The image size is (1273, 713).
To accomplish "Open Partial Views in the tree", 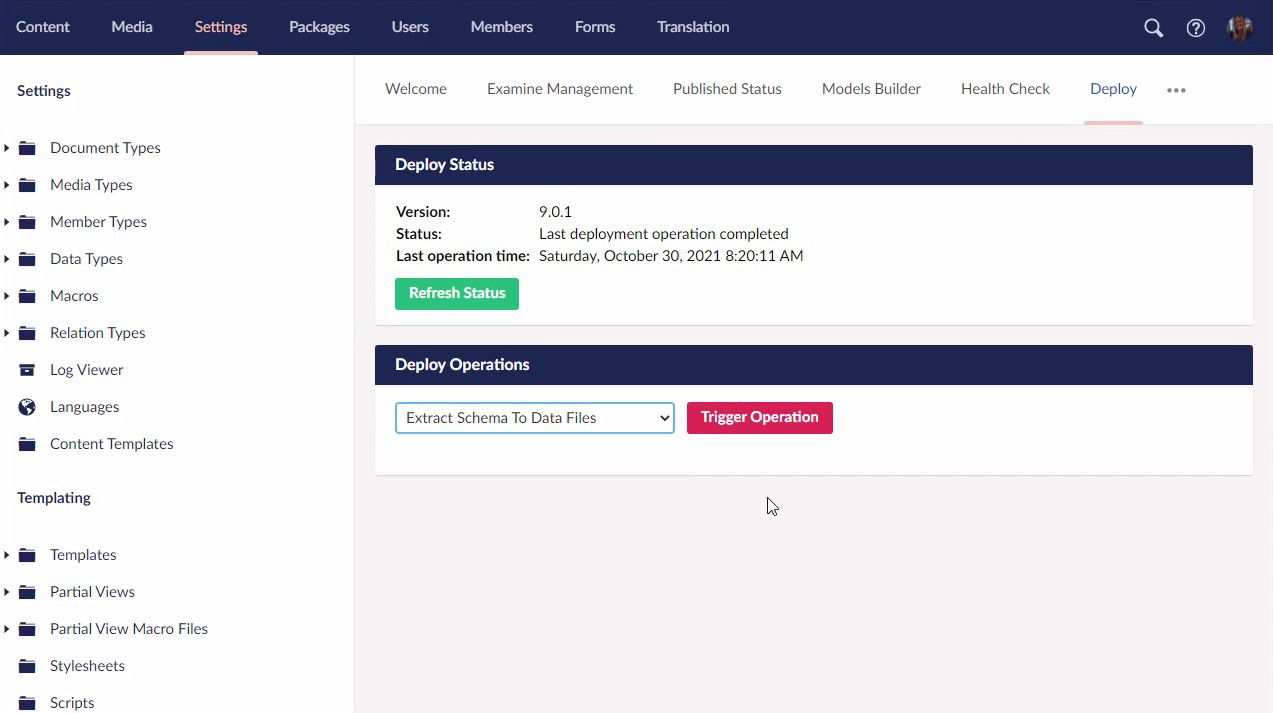I will [x=92, y=592].
